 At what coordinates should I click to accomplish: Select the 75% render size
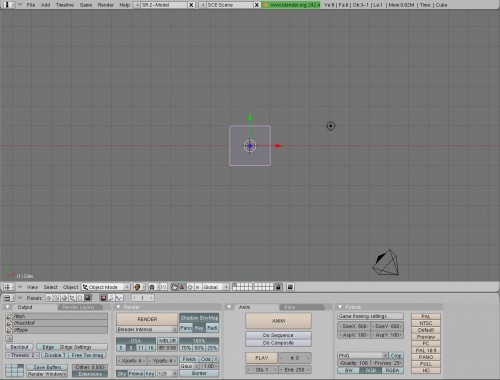186,348
